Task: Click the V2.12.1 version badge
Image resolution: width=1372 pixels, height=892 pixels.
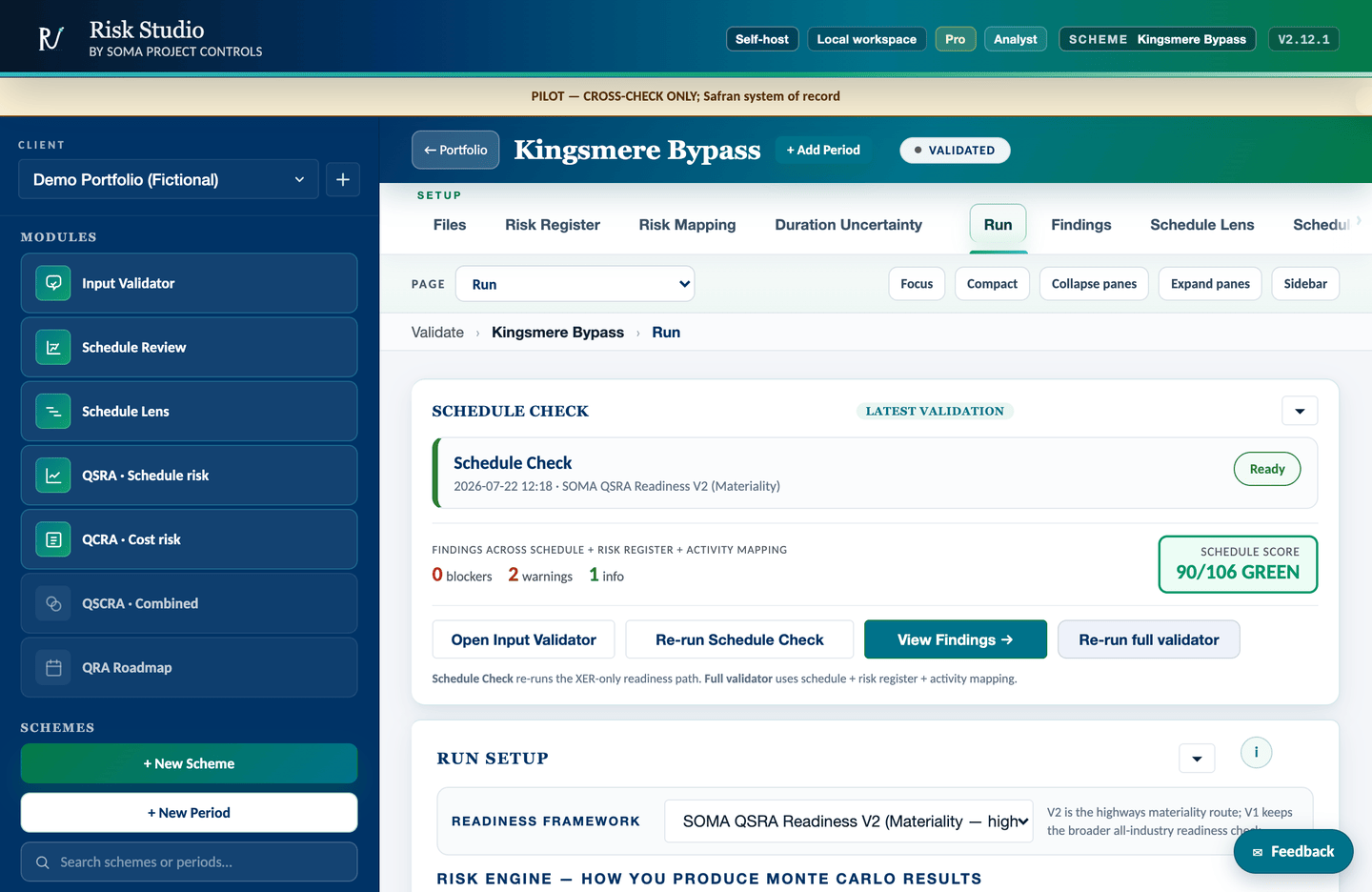Action: [x=1303, y=39]
